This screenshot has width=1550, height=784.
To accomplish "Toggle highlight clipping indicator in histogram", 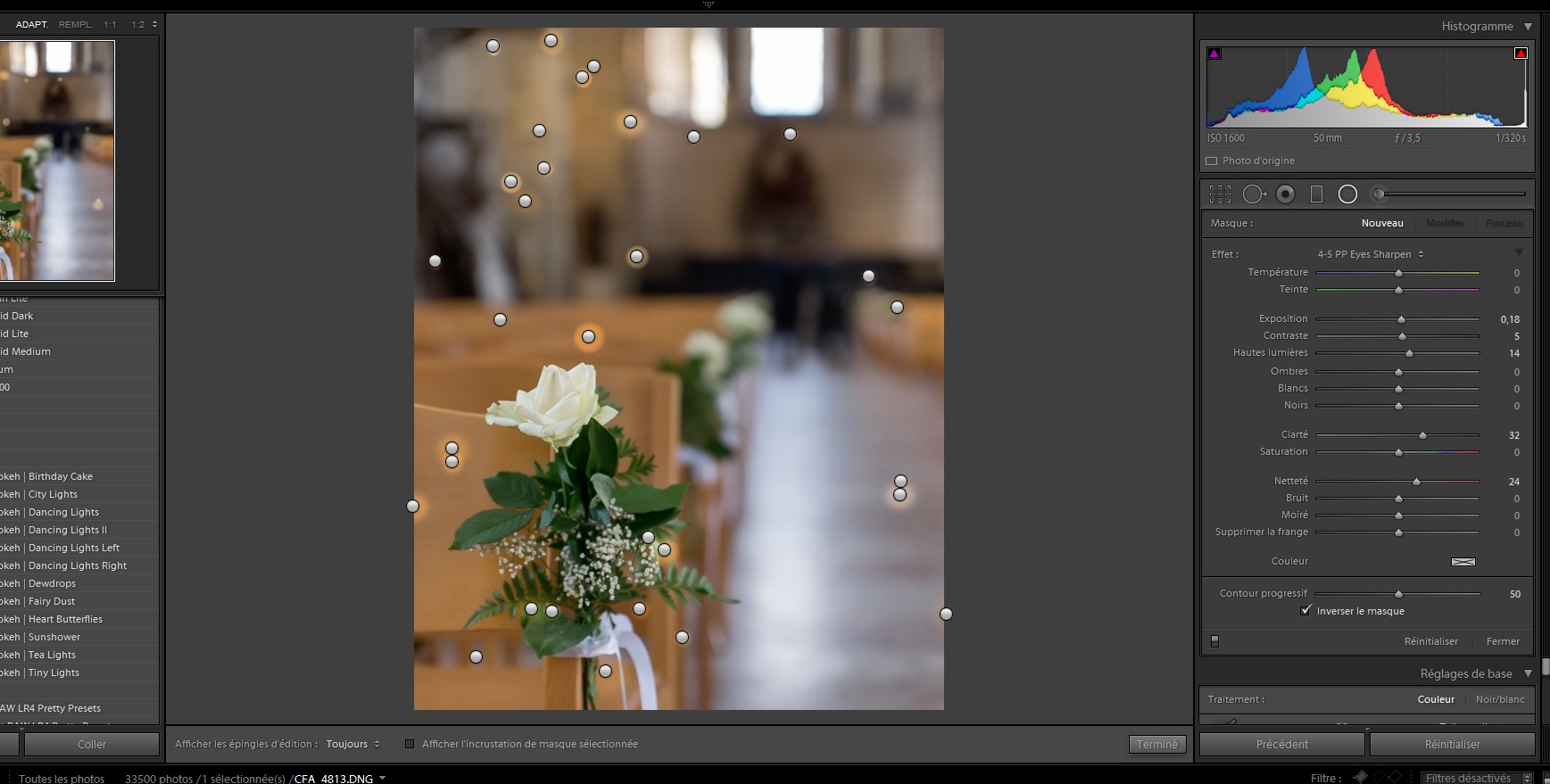I will 1521,54.
